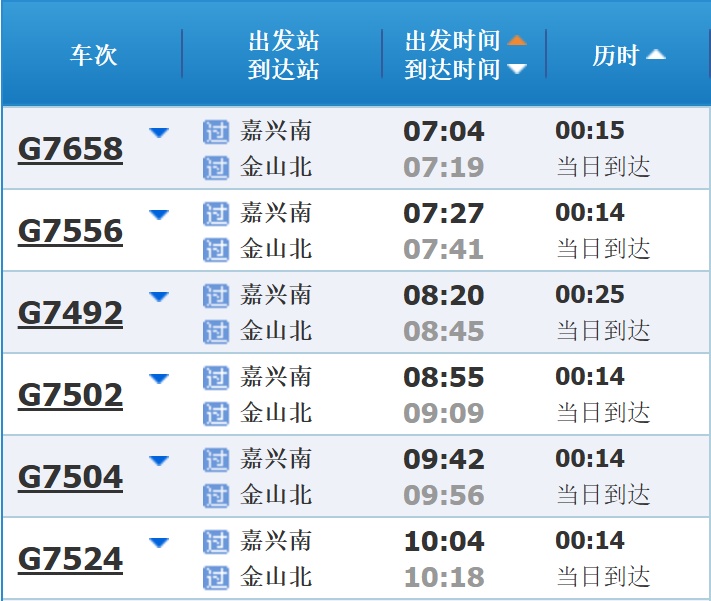Expand stop details for train G7492
Screen dimensions: 711x601
159,296
